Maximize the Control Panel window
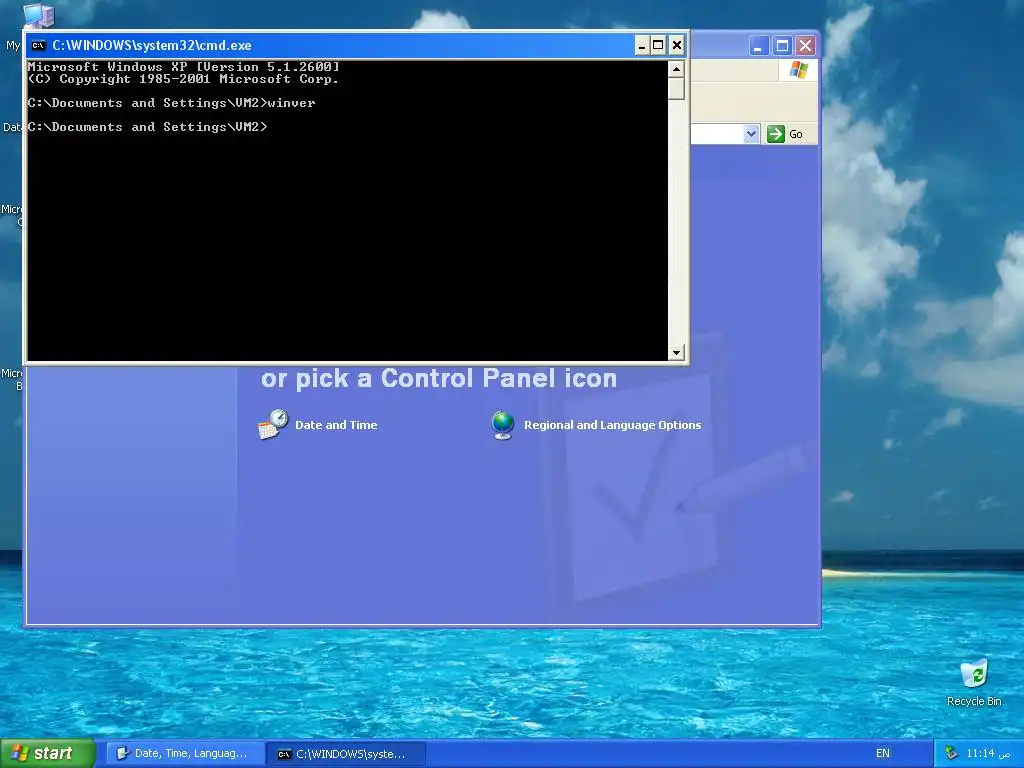 782,46
